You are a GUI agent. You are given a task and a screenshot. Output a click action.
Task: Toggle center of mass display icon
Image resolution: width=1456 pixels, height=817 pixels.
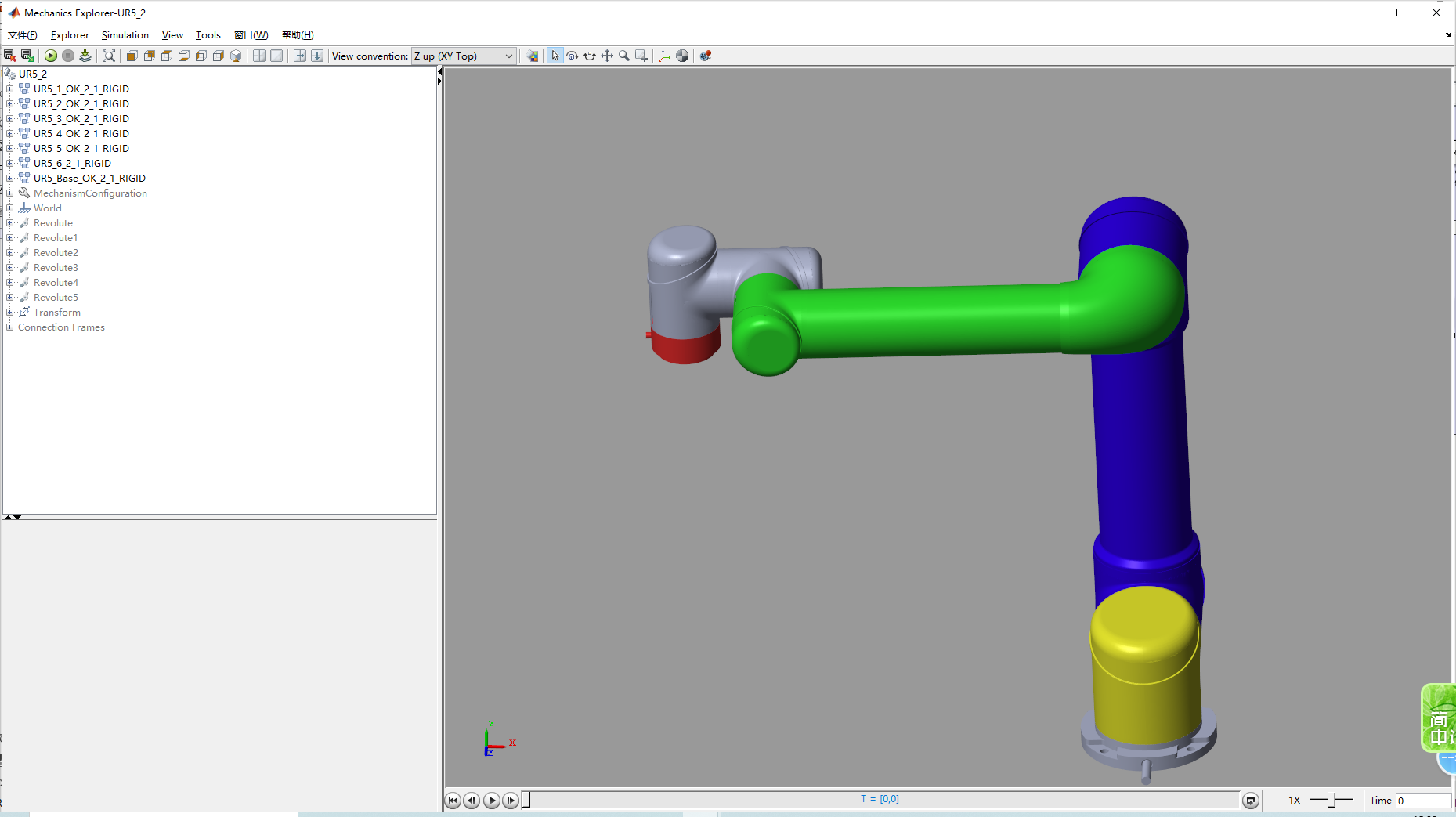pyautogui.click(x=682, y=56)
